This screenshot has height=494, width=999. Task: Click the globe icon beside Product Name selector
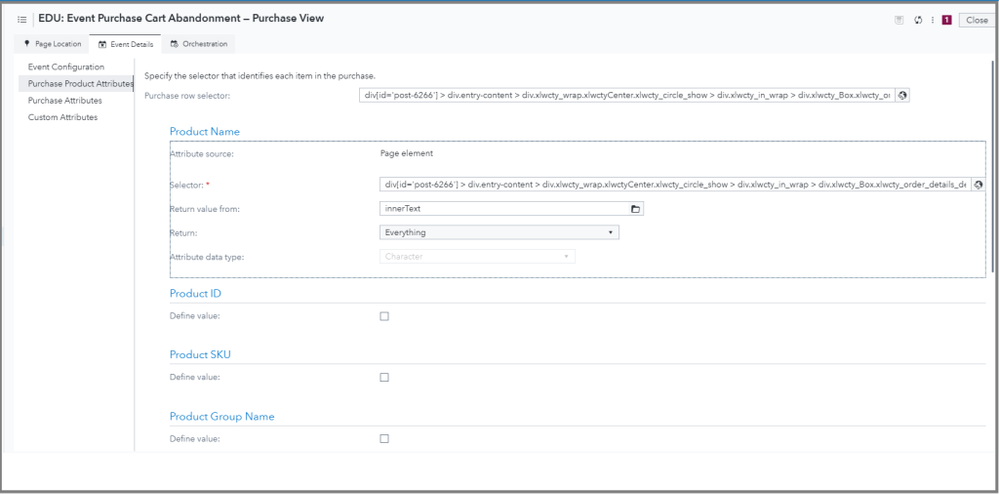(x=979, y=185)
